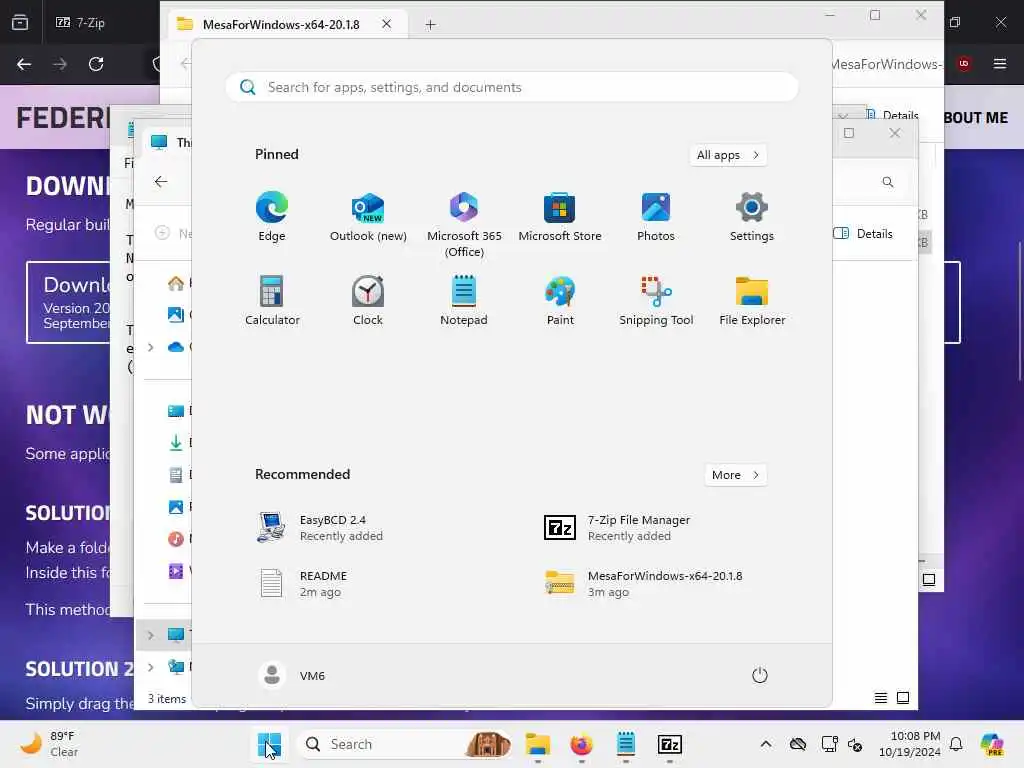Click the Windows Start button on taskbar

(x=269, y=744)
